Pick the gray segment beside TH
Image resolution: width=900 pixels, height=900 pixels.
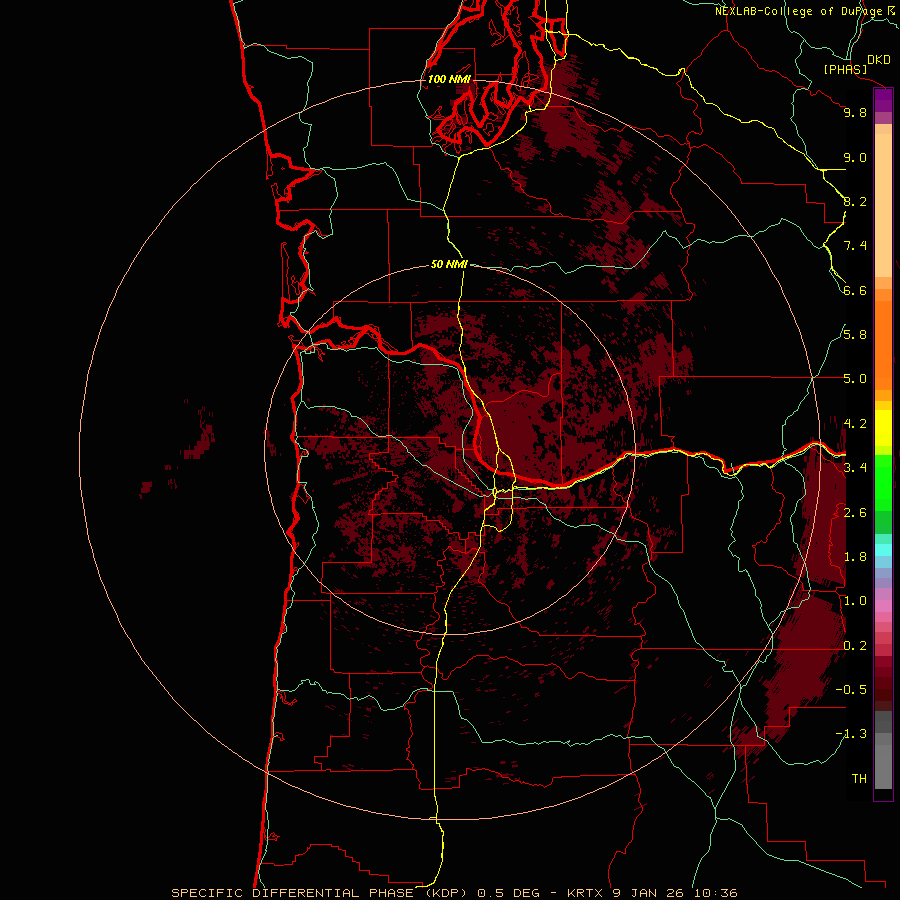(883, 766)
